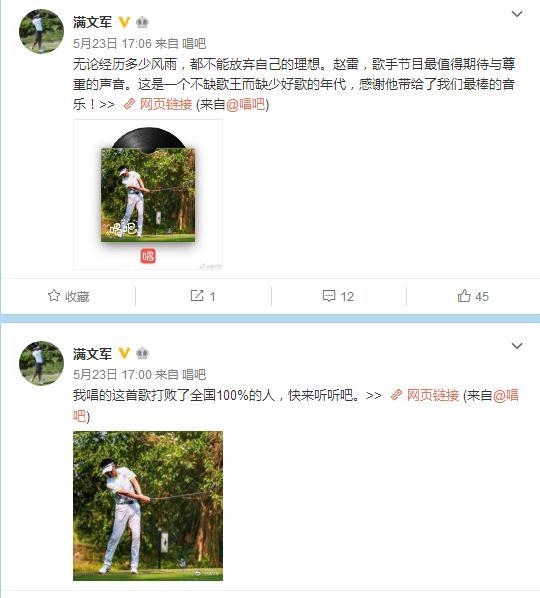Open the vinyl record album thumbnail
Viewport: 540px width, 598px height.
(148, 195)
